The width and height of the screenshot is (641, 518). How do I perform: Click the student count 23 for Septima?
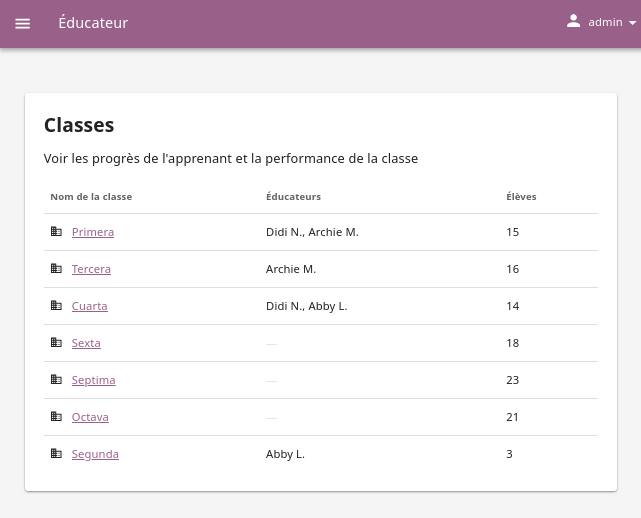coord(513,380)
